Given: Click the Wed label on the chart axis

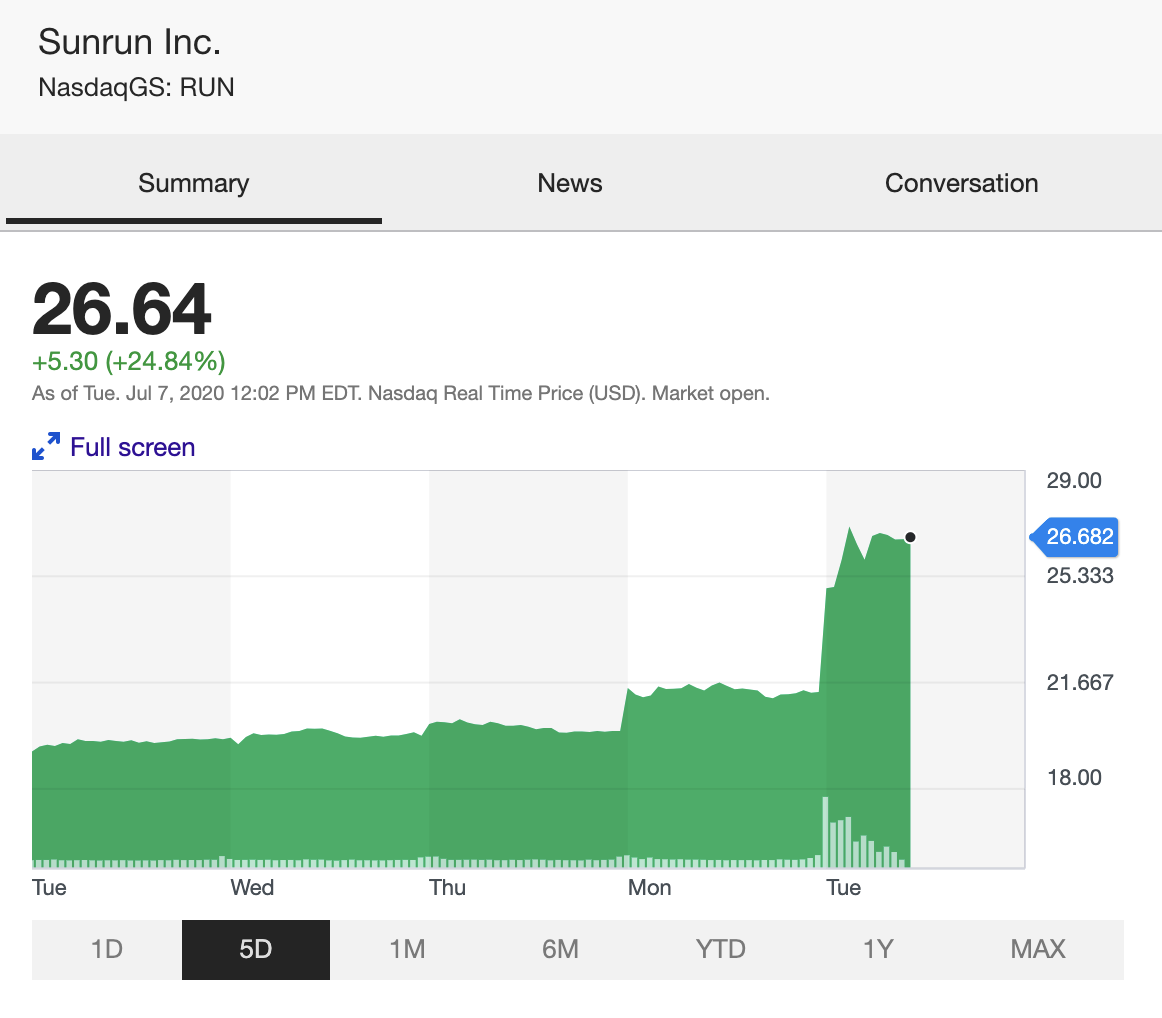Looking at the screenshot, I should [252, 888].
